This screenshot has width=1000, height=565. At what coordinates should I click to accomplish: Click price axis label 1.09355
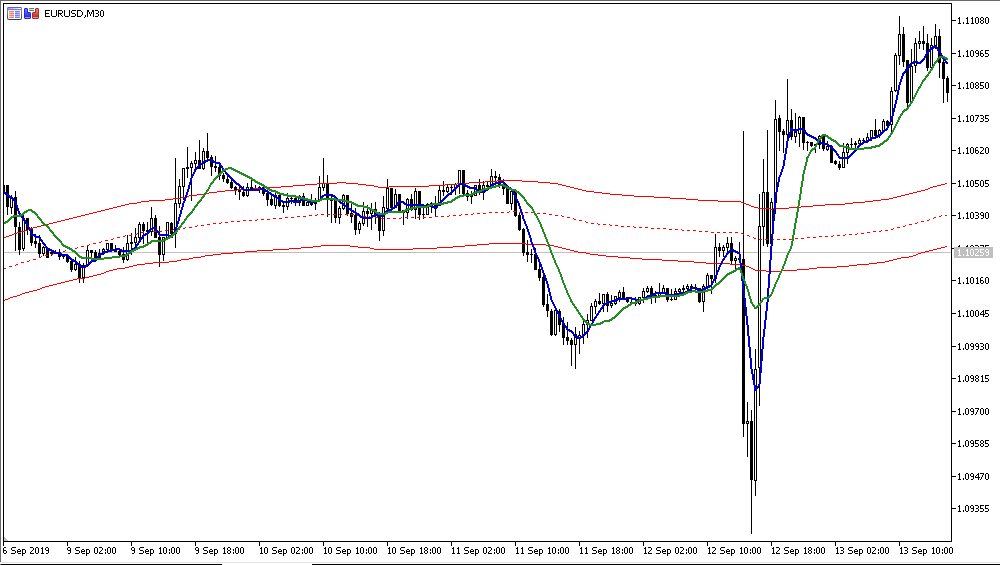click(973, 509)
